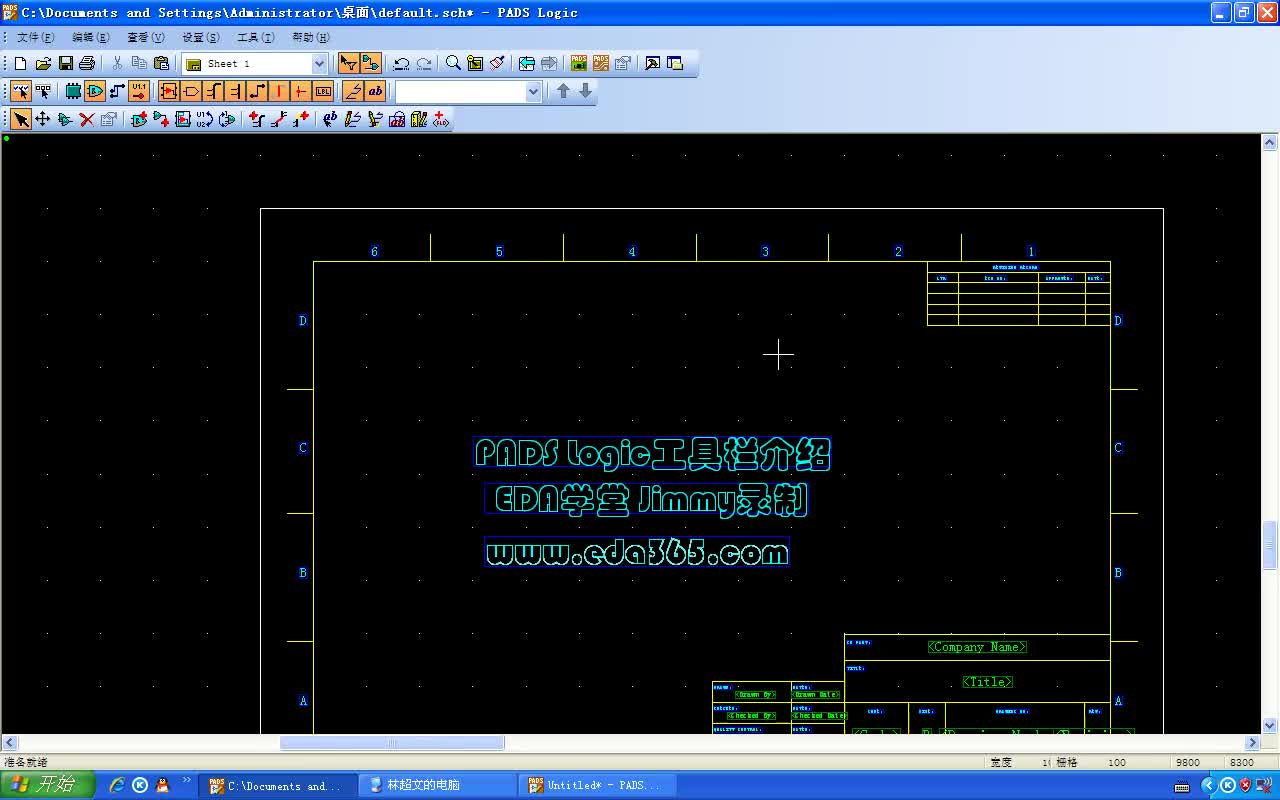Toggle the Pins (U1.1) selection filter

pyautogui.click(x=139, y=91)
